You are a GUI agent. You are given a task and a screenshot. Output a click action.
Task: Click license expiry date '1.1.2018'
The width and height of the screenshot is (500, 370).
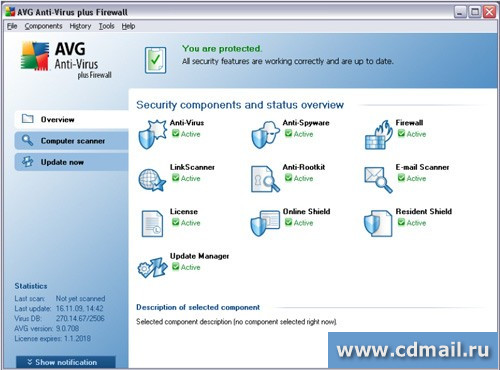tap(77, 338)
